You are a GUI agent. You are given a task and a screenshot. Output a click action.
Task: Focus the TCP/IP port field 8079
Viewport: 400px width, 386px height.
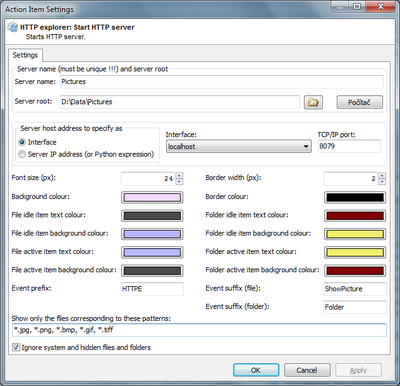349,146
